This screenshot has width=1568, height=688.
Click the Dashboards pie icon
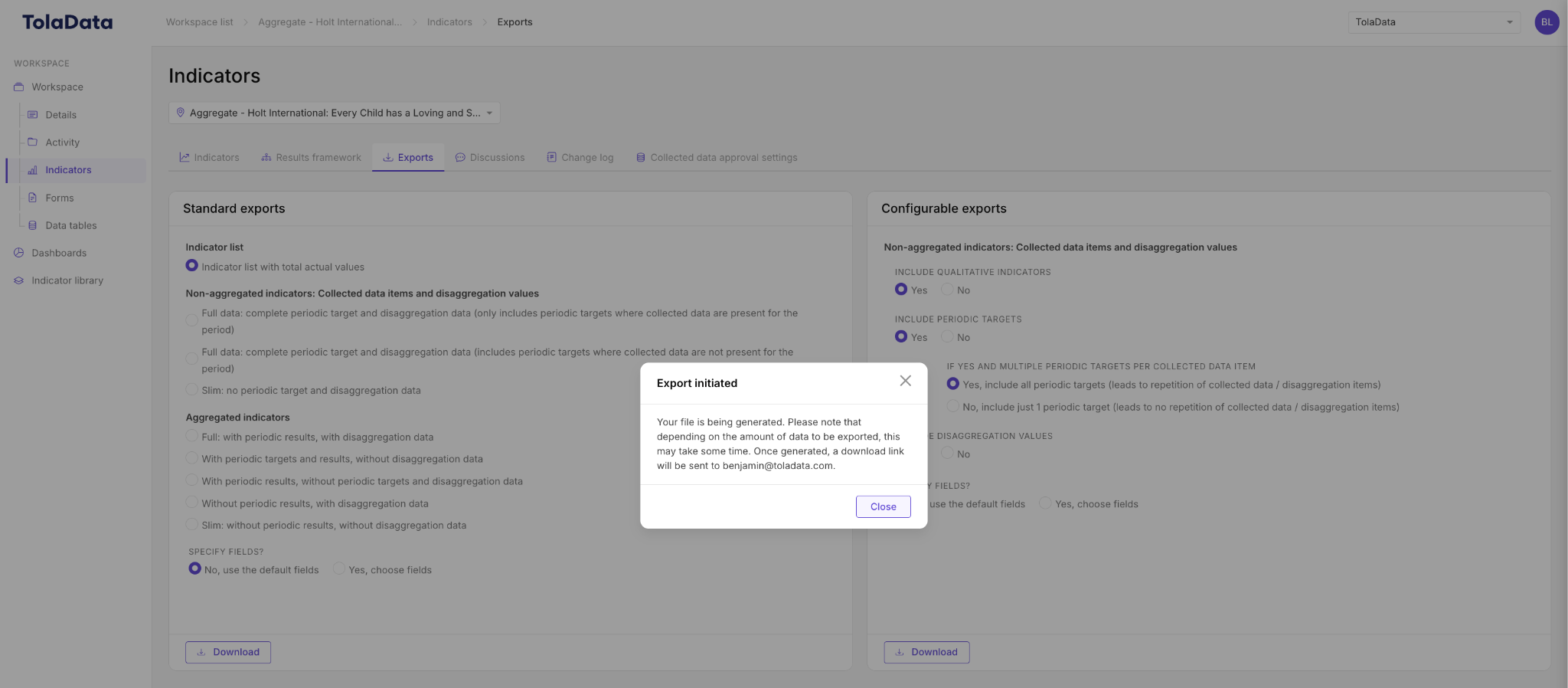click(19, 253)
